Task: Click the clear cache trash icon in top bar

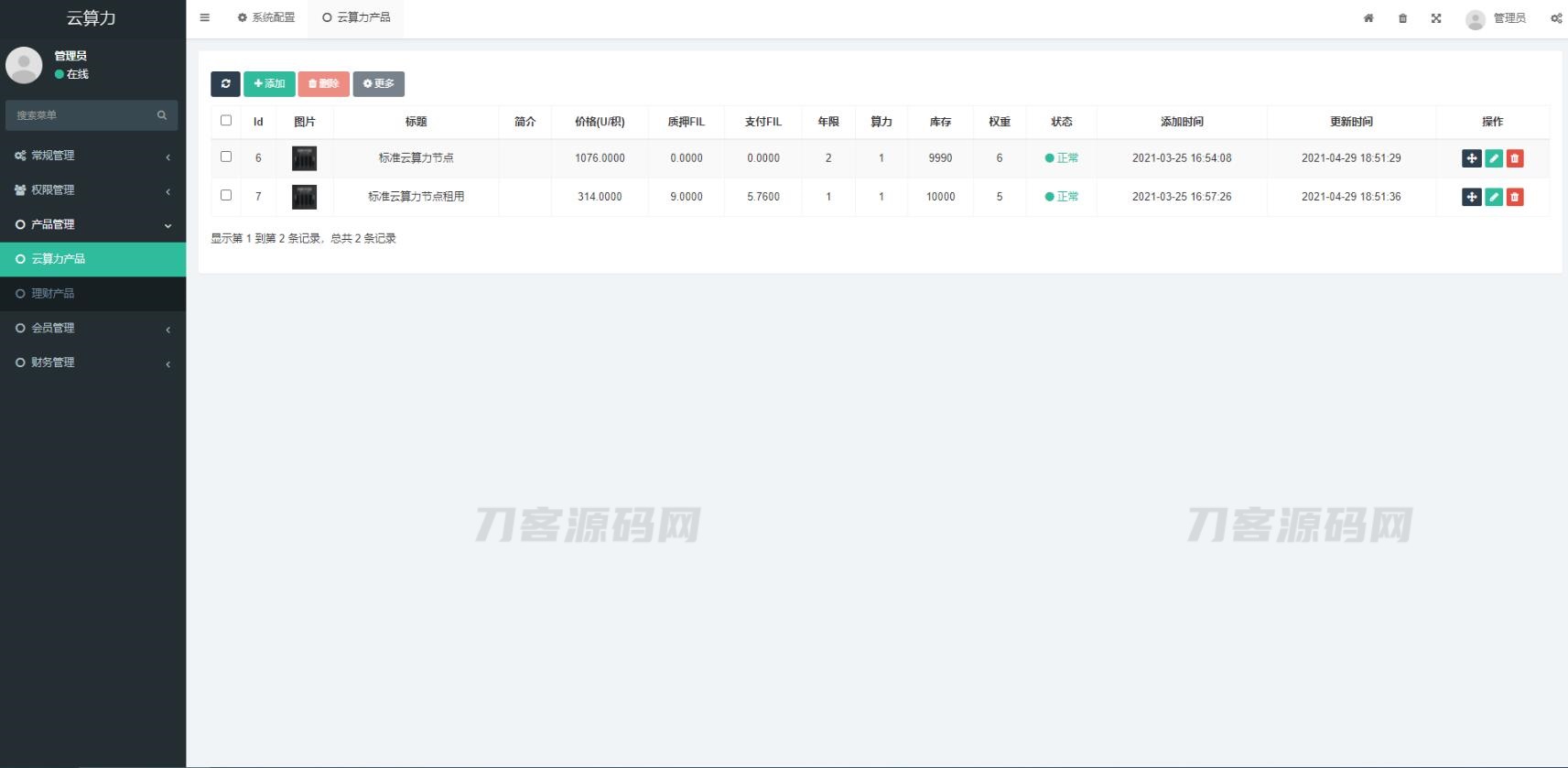Action: [x=1402, y=18]
